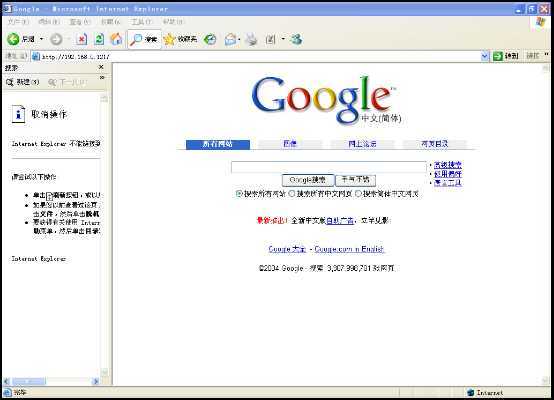Open the 帮助(H) Help menu
Image resolution: width=554 pixels, height=400 pixels.
pos(173,22)
